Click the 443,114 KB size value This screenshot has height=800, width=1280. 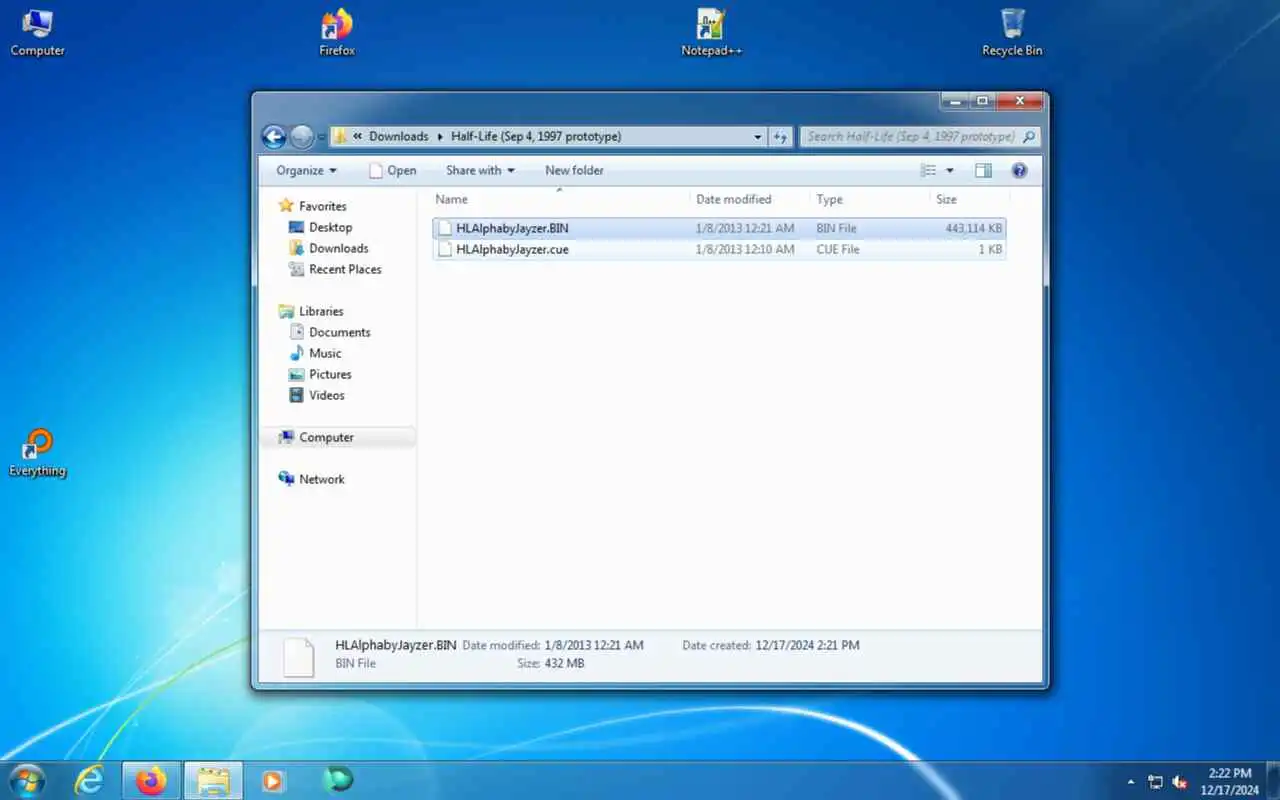973,228
